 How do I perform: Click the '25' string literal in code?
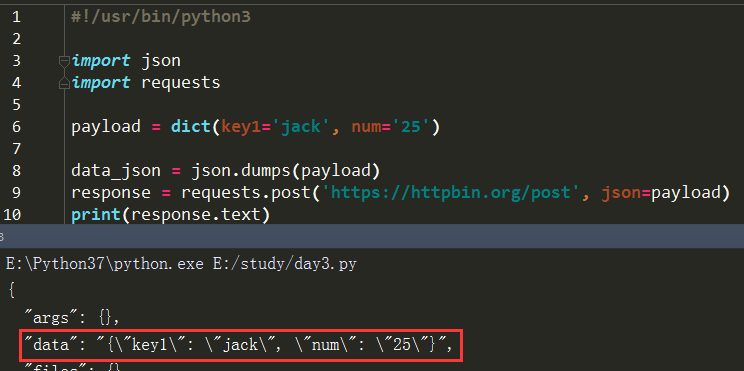pos(411,127)
